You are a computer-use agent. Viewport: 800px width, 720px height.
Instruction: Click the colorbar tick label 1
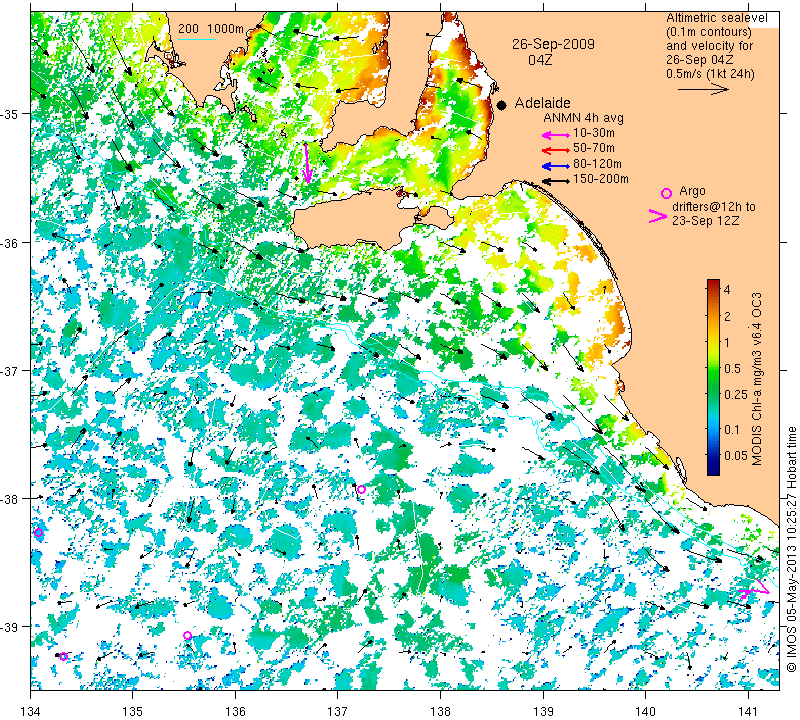point(727,342)
